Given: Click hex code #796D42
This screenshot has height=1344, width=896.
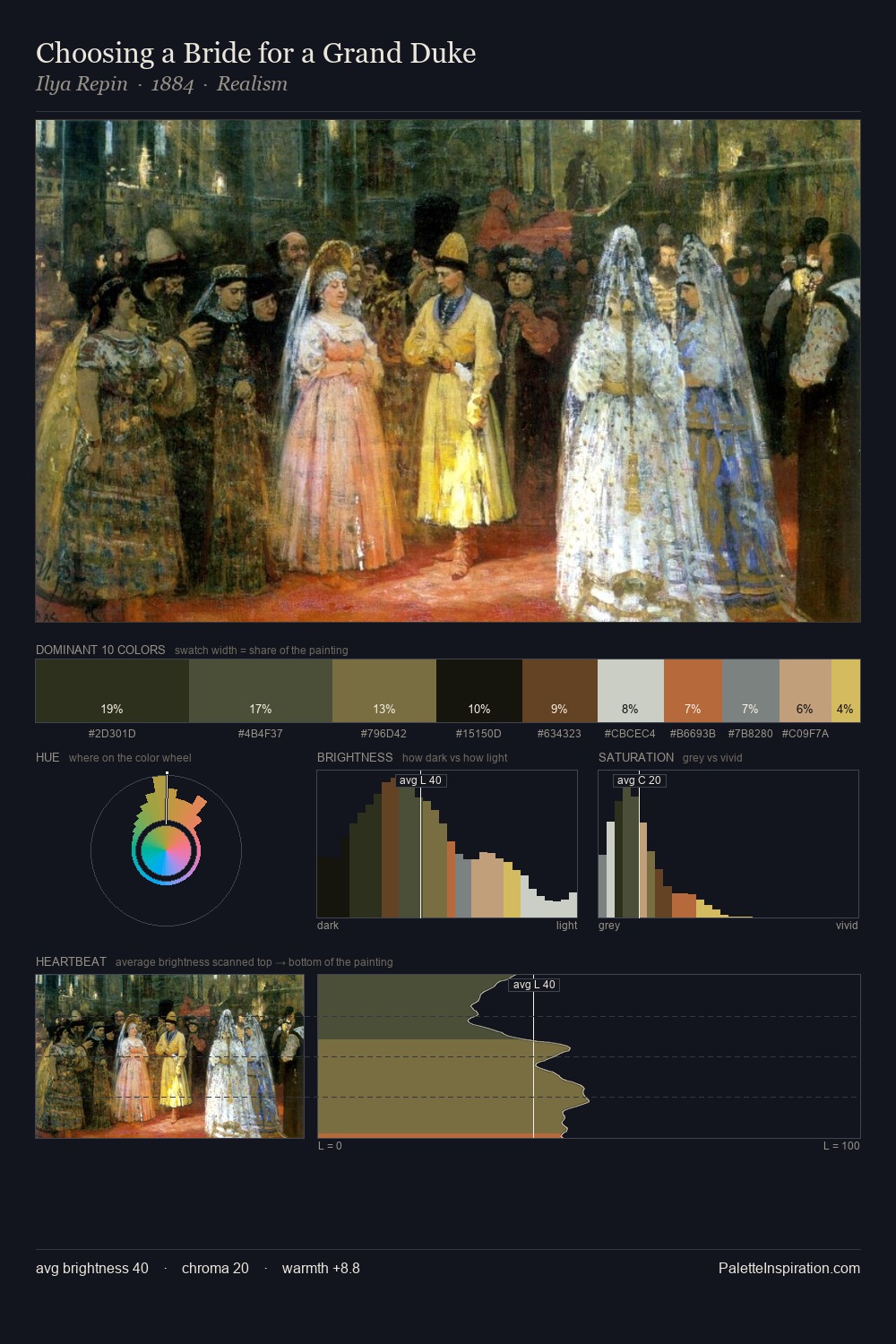Looking at the screenshot, I should pyautogui.click(x=383, y=734).
